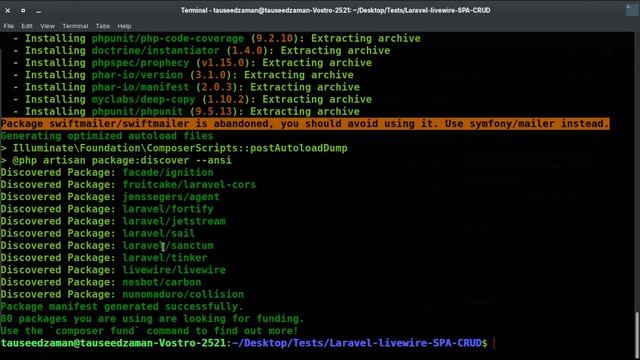Viewport: 640px width, 360px height.
Task: Click 'nesbot/carbon' discovered package
Action: tap(162, 282)
